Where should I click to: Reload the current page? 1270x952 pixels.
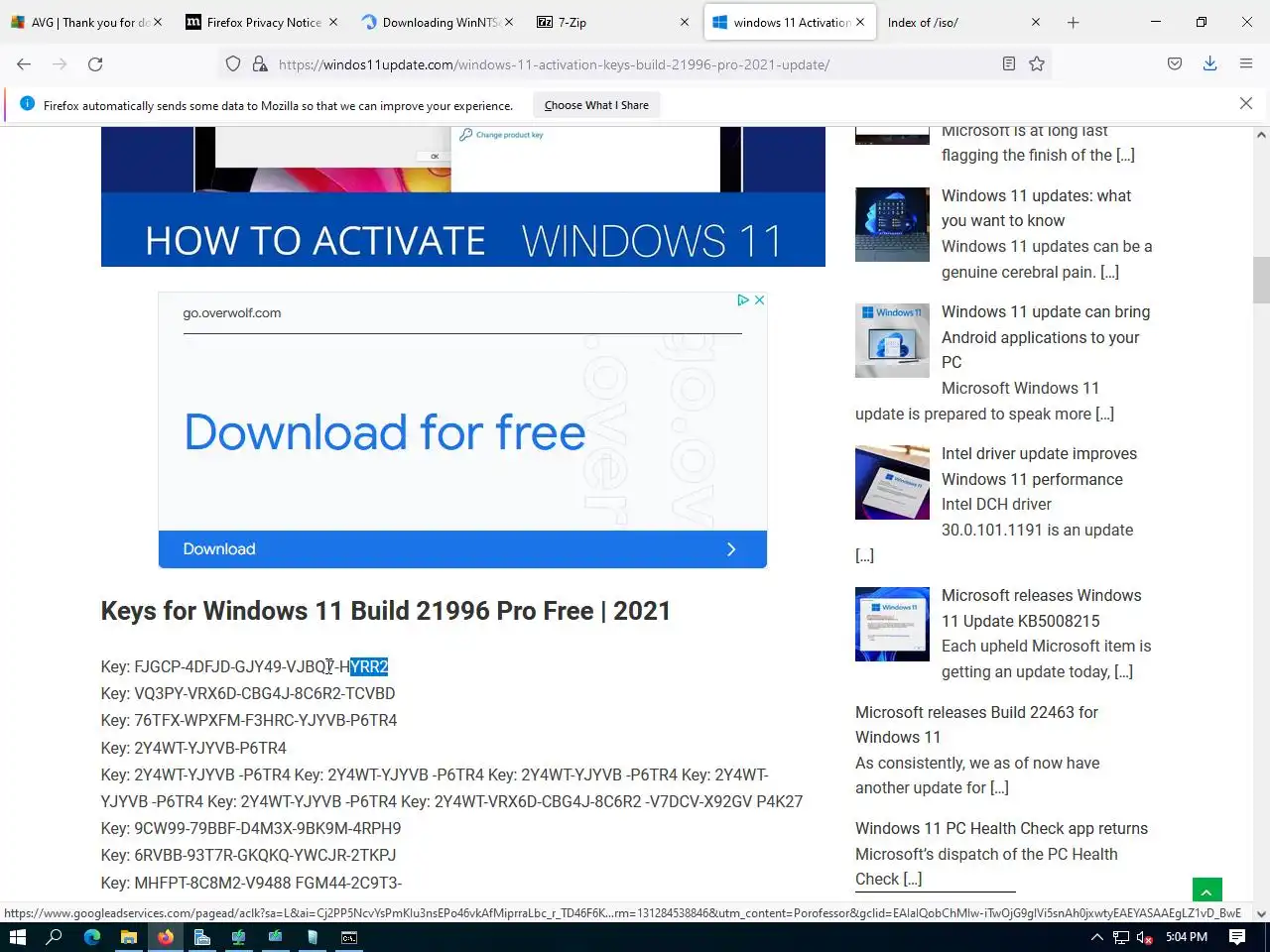[95, 64]
